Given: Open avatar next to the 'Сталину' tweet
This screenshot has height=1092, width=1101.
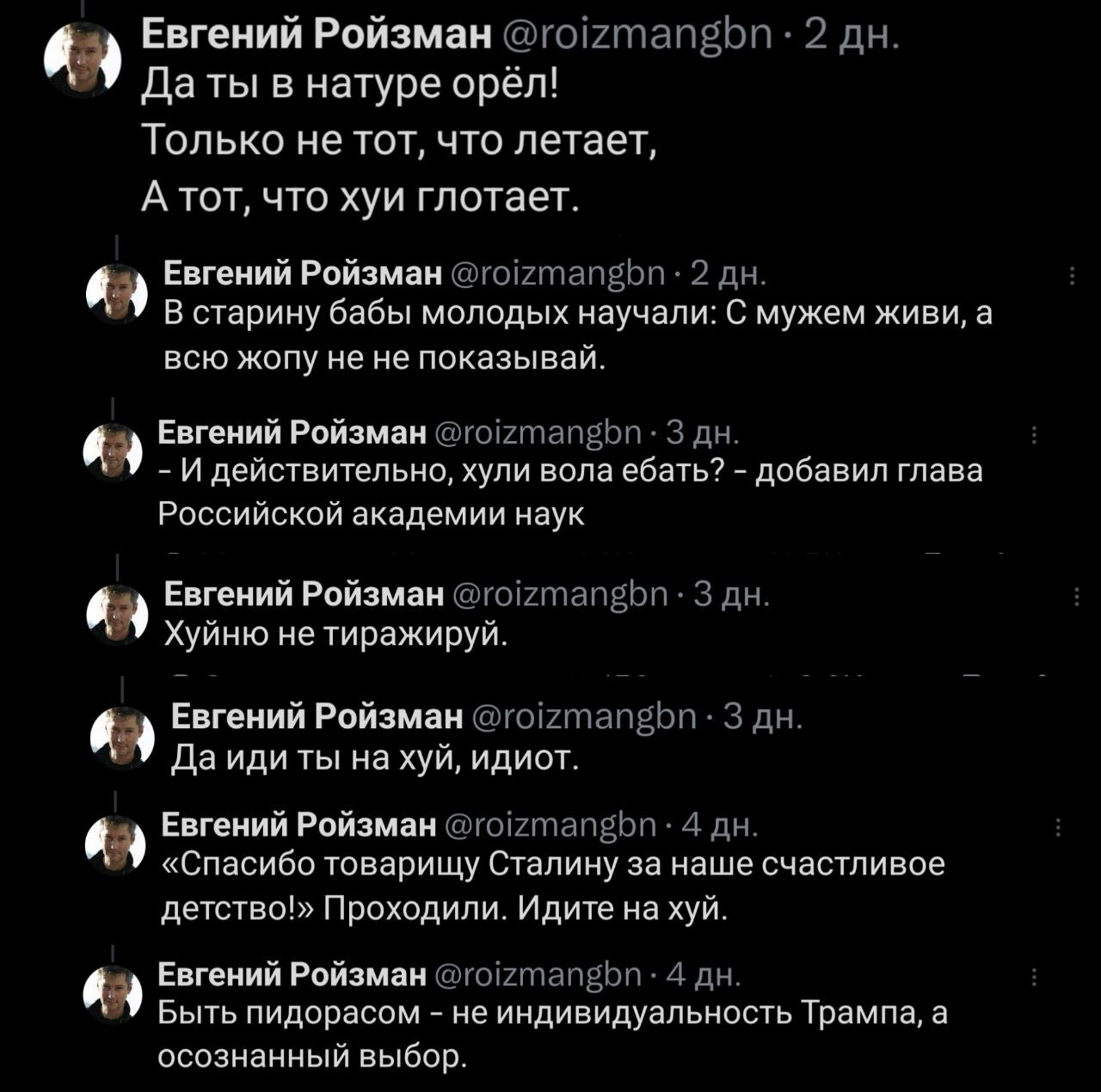Looking at the screenshot, I should point(113,845).
